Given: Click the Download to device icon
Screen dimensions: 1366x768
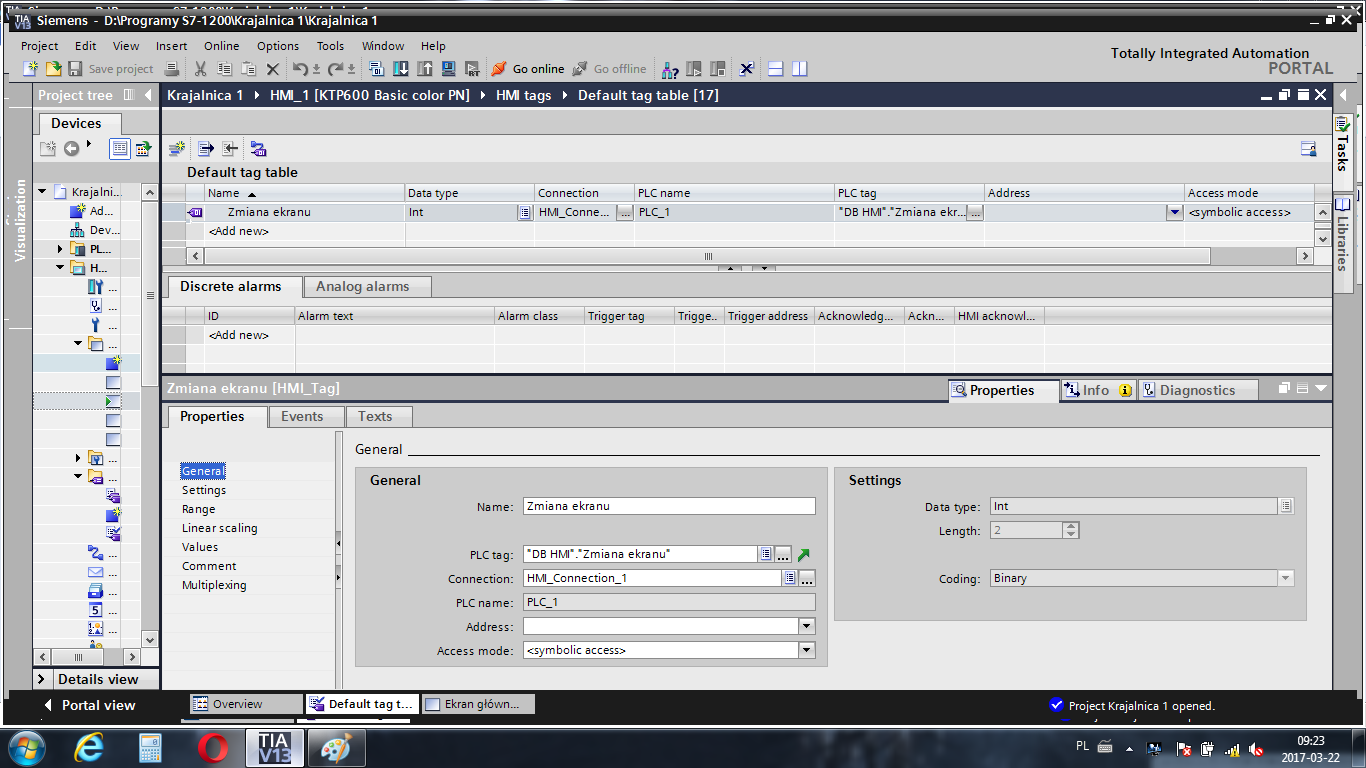Looking at the screenshot, I should (401, 69).
